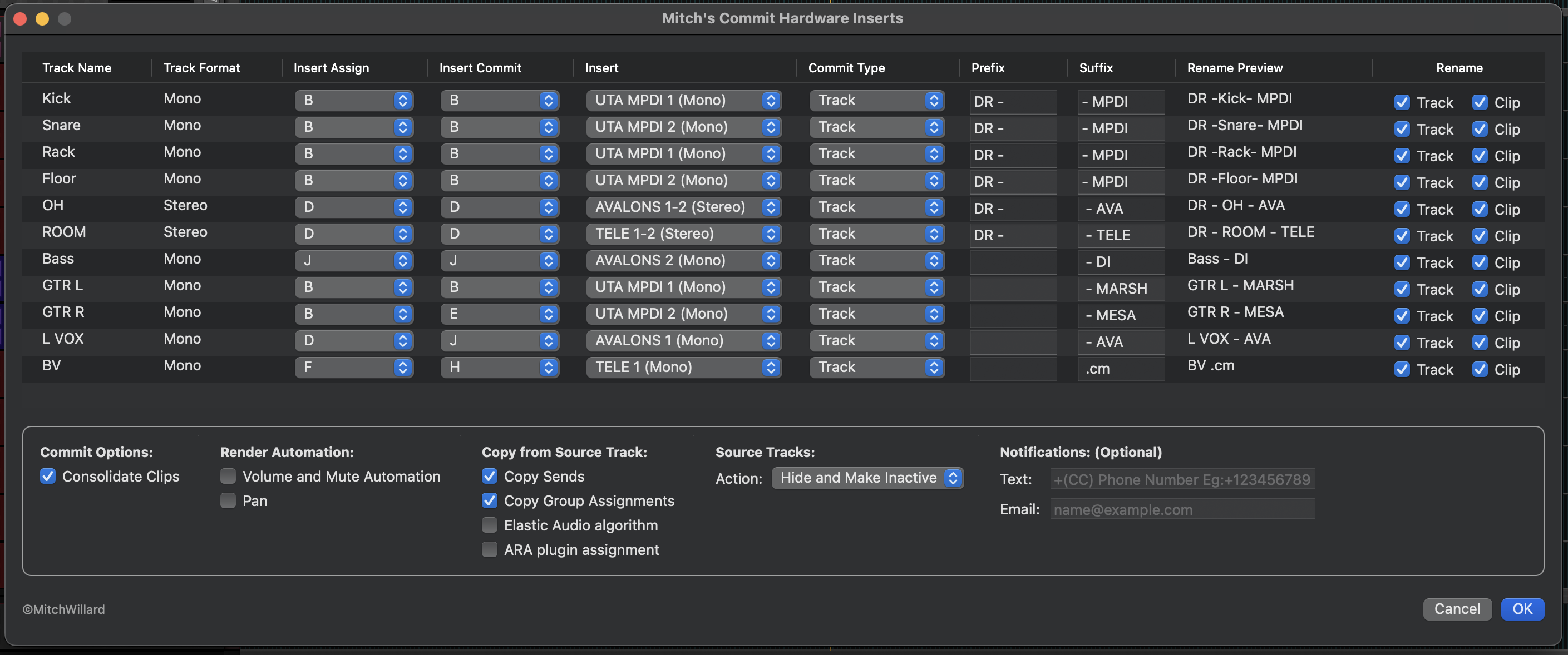Toggle Copy Sends checkbox
The height and width of the screenshot is (655, 1568).
click(x=490, y=476)
